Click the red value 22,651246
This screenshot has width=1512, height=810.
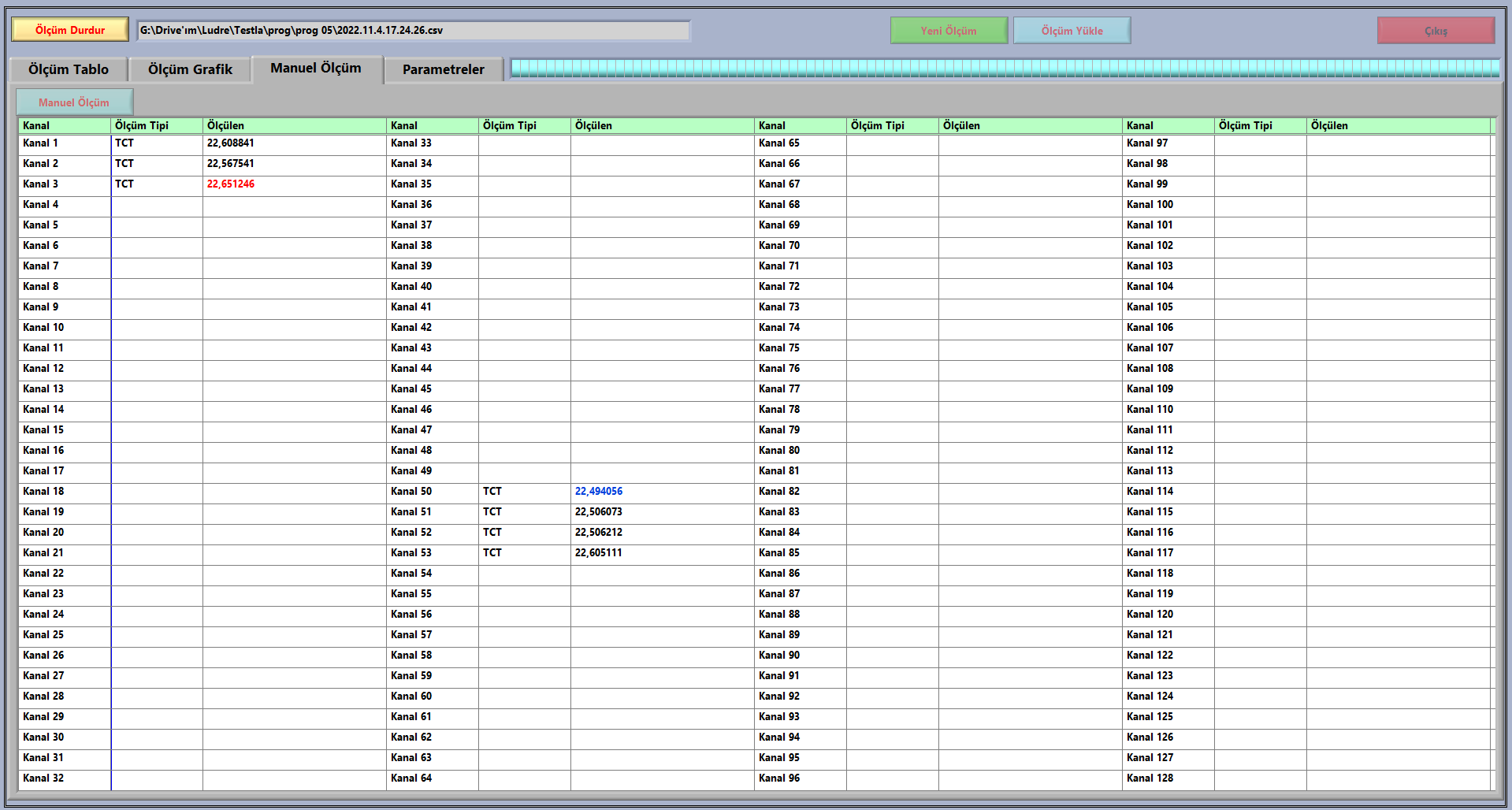tap(231, 184)
